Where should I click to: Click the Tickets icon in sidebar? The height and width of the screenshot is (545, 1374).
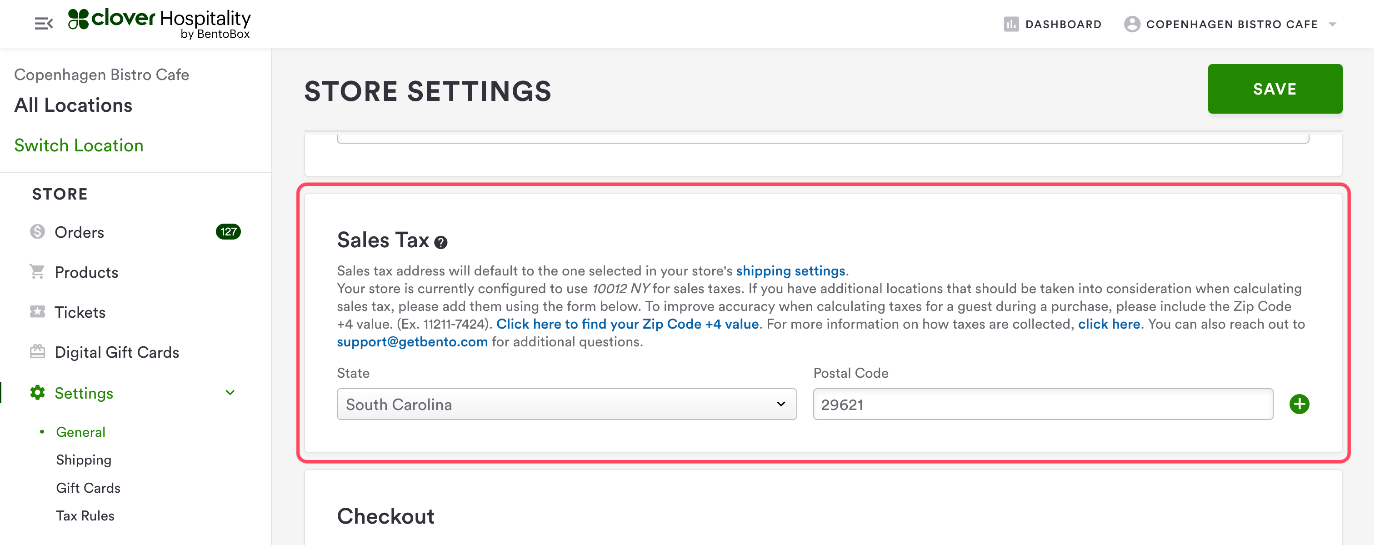tap(38, 312)
